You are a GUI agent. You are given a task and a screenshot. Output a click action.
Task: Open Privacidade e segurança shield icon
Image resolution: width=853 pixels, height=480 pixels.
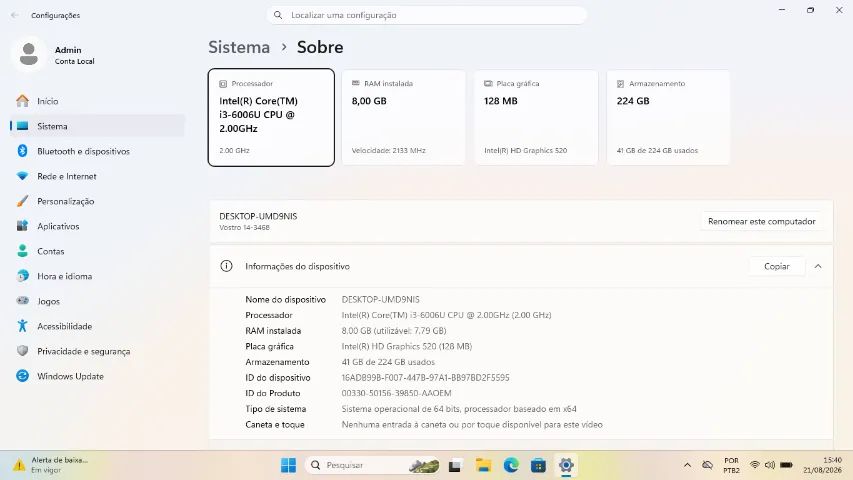(22, 350)
